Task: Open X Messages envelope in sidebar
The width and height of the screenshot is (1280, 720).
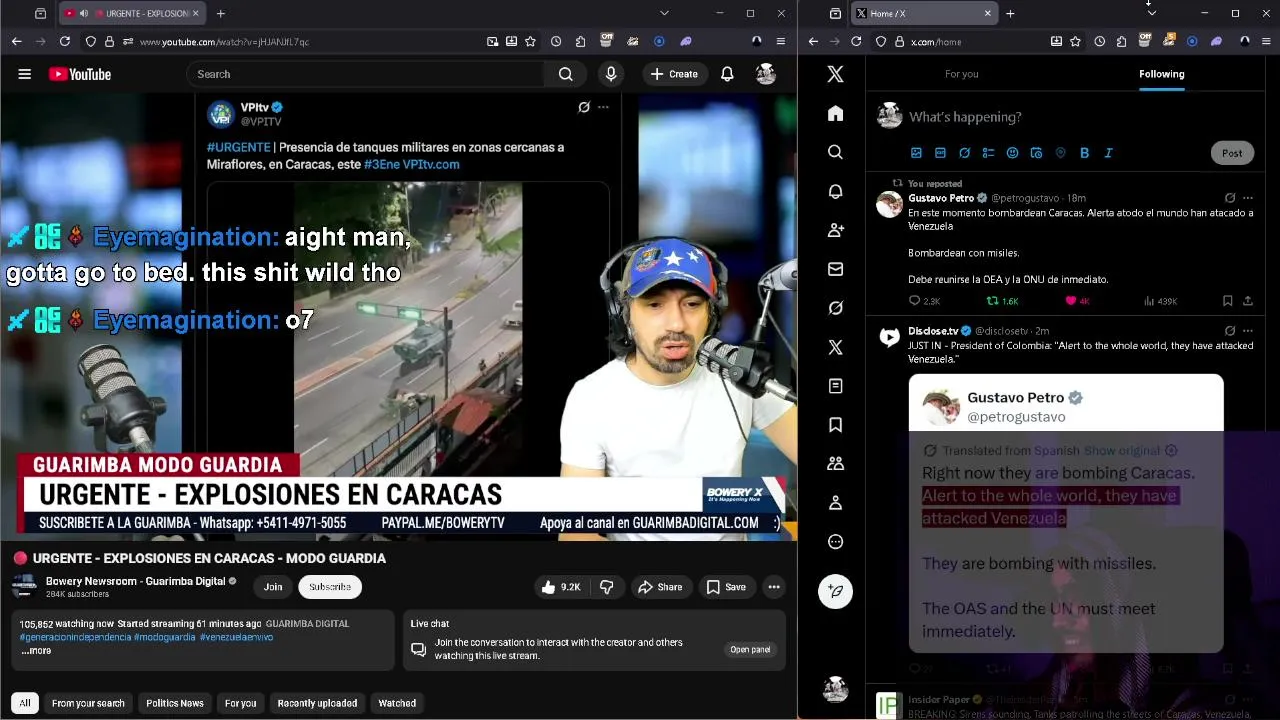Action: pyautogui.click(x=835, y=269)
